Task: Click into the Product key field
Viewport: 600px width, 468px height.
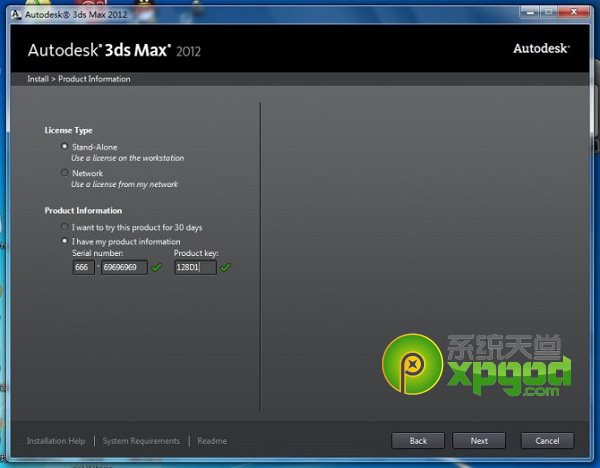Action: pos(195,267)
